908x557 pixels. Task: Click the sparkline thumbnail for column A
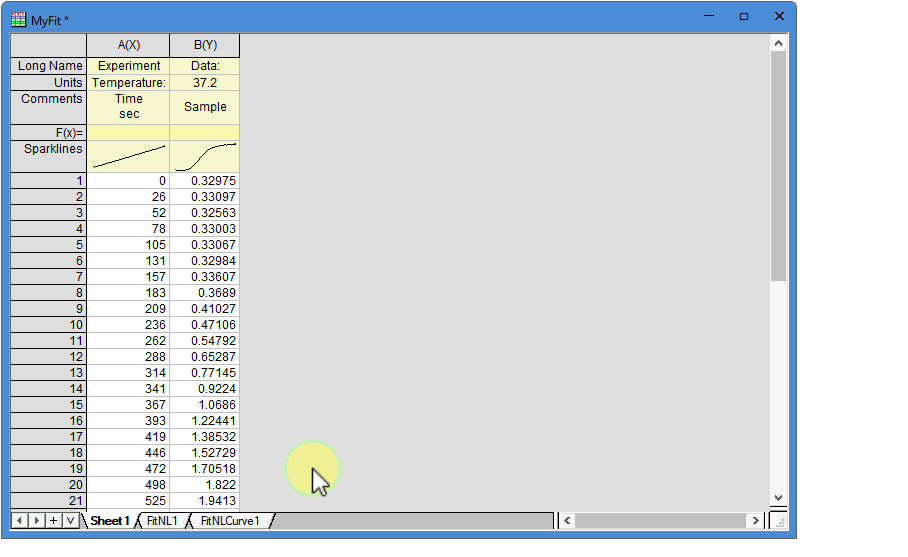[128, 156]
